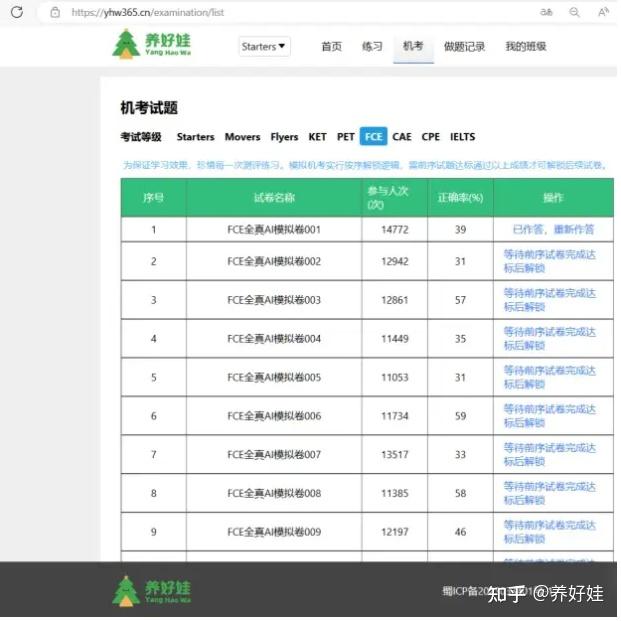Click the paper name FCE全真AI模拟卷007
The height and width of the screenshot is (621, 621).
tap(274, 455)
